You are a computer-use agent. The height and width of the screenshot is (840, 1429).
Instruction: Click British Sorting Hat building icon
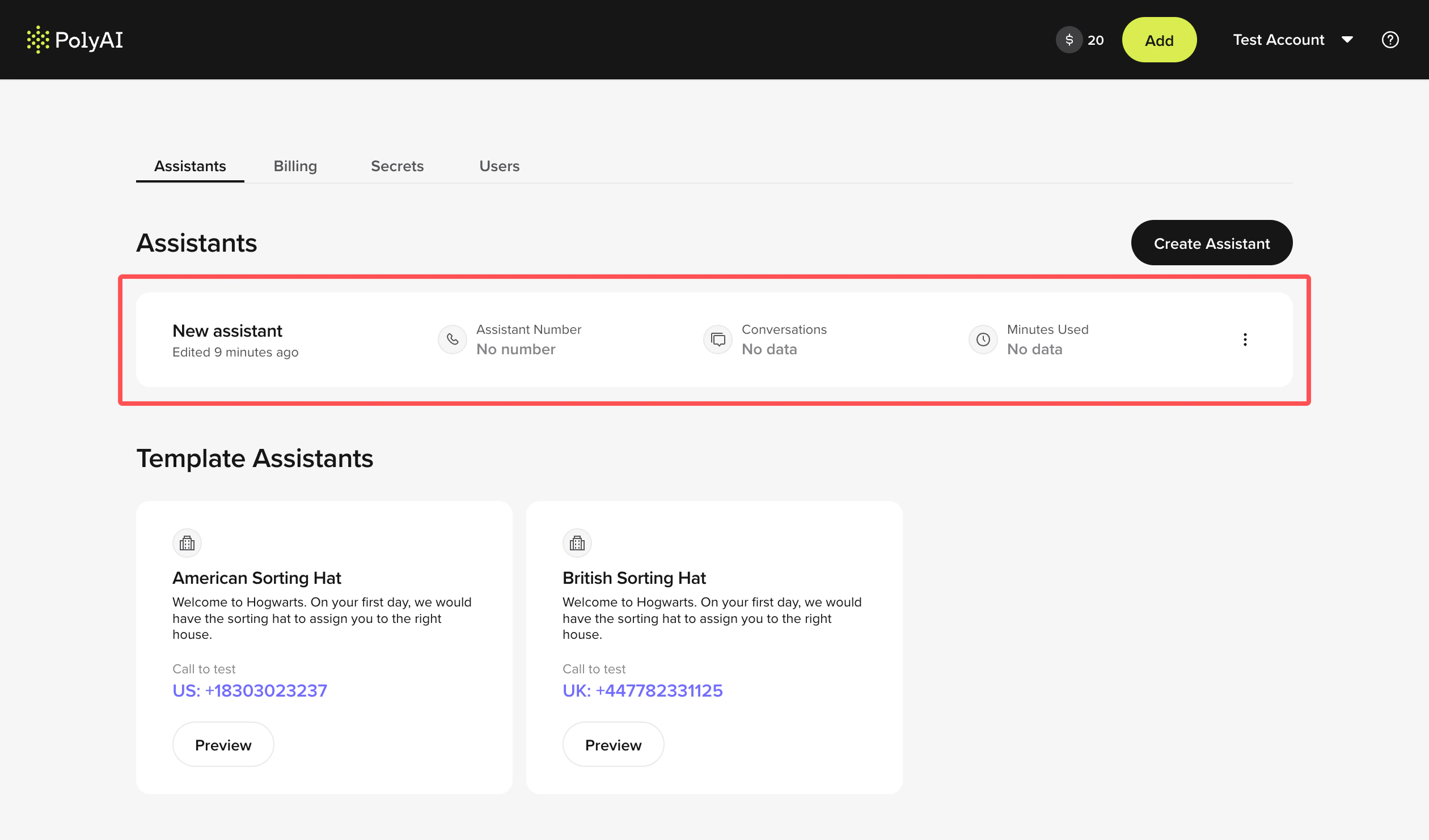click(577, 544)
